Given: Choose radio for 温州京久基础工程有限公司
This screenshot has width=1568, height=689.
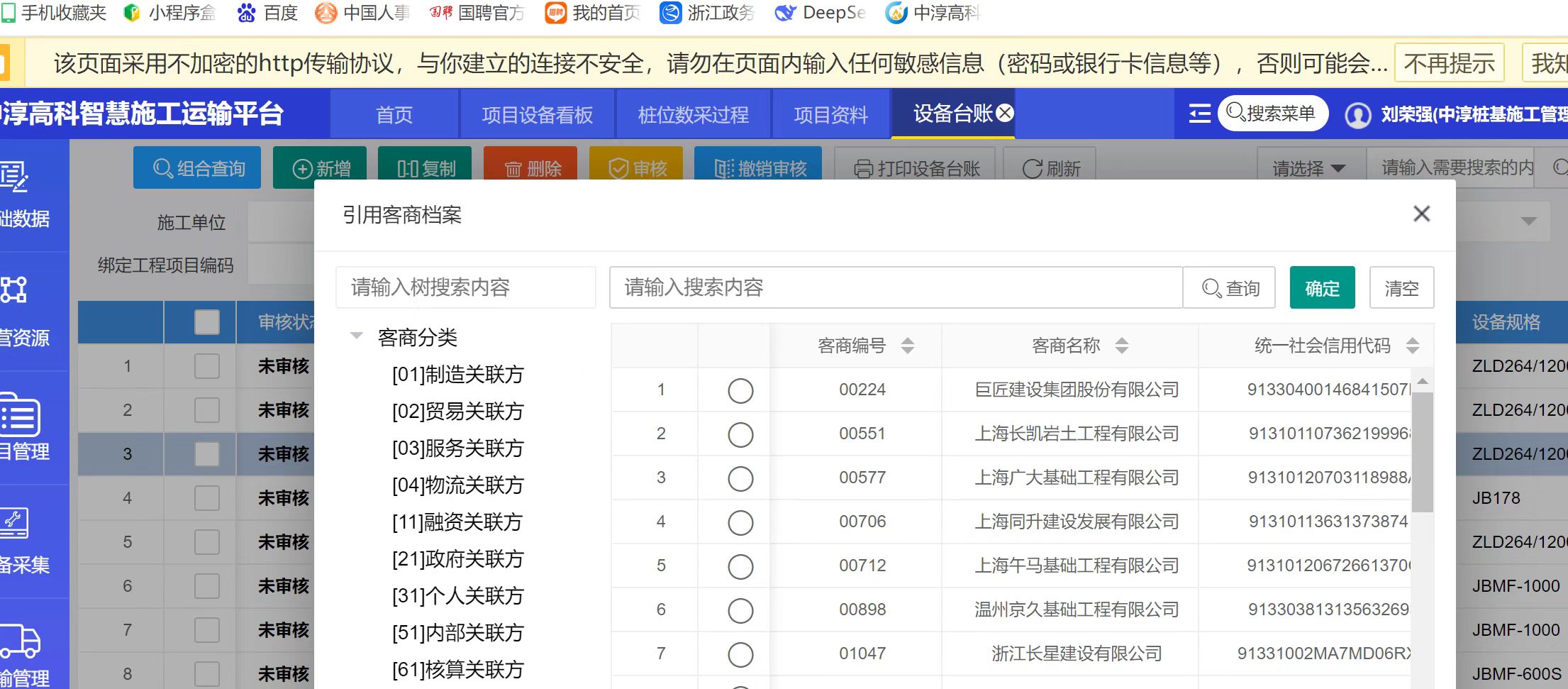Looking at the screenshot, I should (x=740, y=610).
